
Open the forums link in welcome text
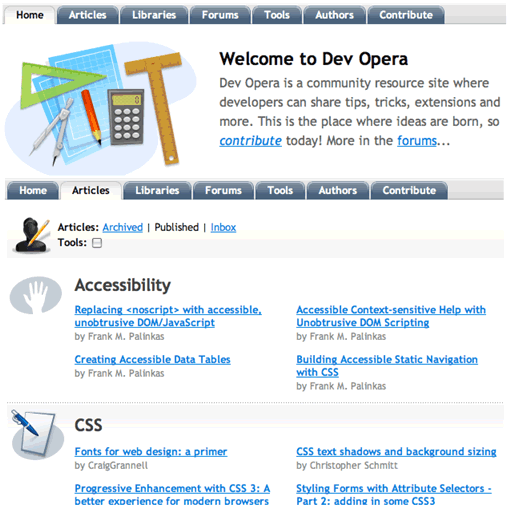(417, 141)
